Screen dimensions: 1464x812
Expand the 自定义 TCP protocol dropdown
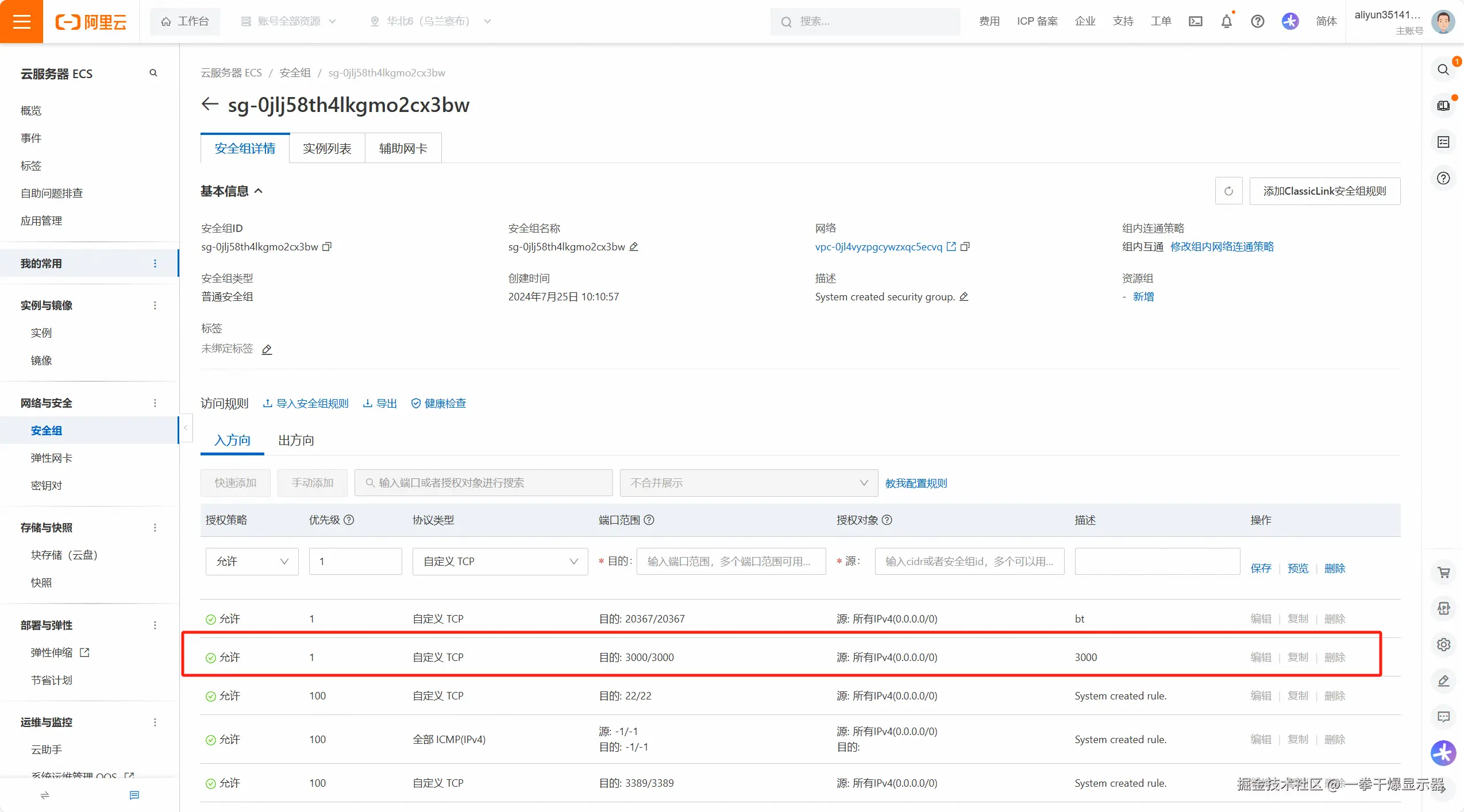tap(500, 562)
